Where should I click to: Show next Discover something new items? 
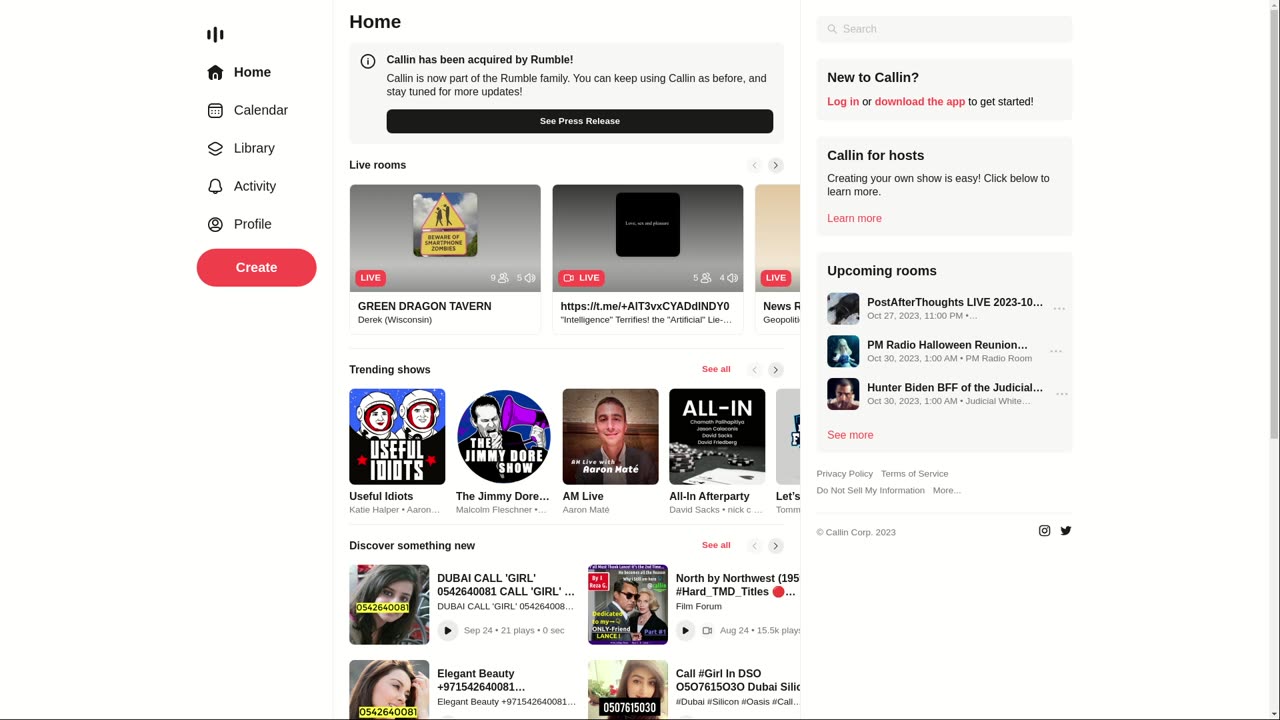tap(775, 546)
